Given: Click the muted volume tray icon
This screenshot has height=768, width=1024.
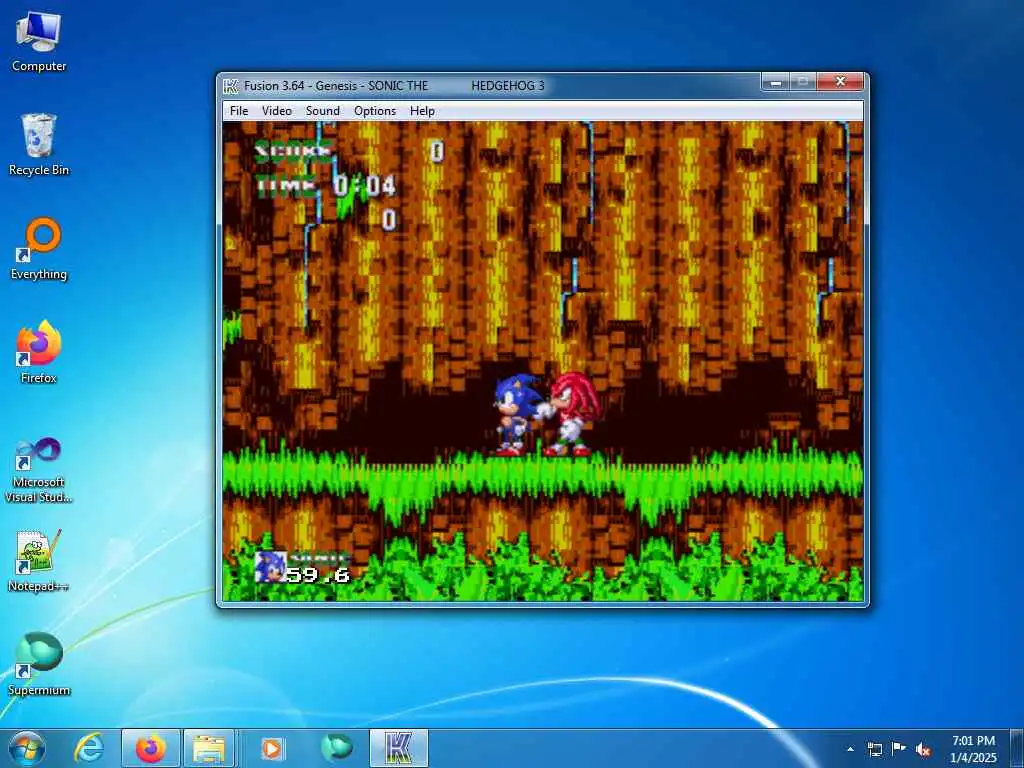Looking at the screenshot, I should (x=923, y=749).
